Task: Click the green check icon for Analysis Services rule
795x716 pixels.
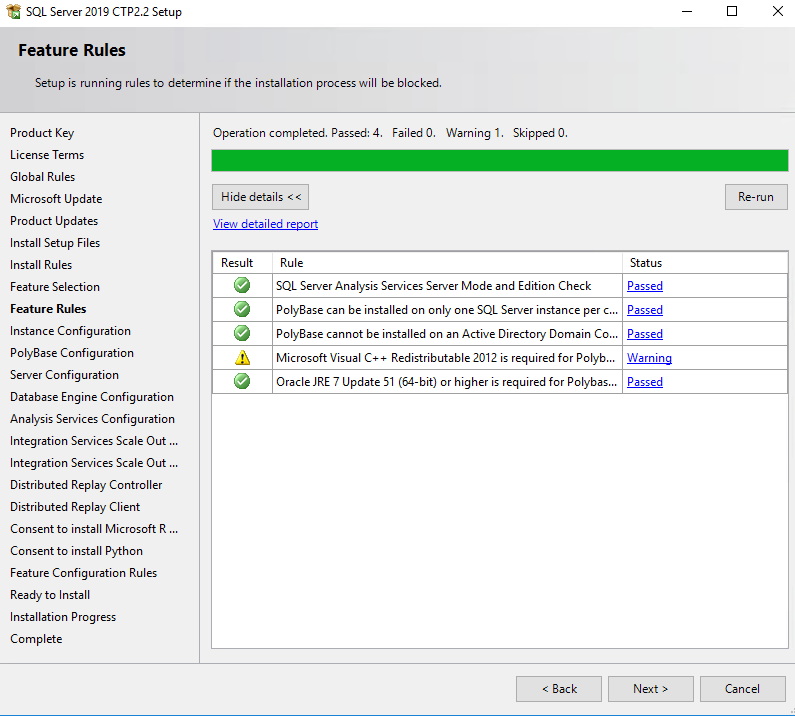Action: [242, 285]
